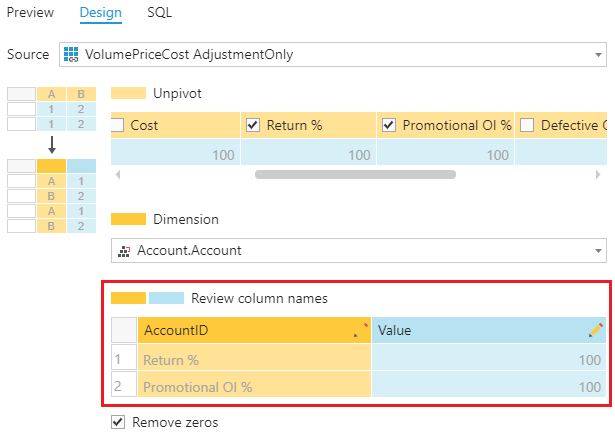The height and width of the screenshot is (439, 615).
Task: Click the horizontal scrollbar under Unpivot columns
Action: coord(355,174)
